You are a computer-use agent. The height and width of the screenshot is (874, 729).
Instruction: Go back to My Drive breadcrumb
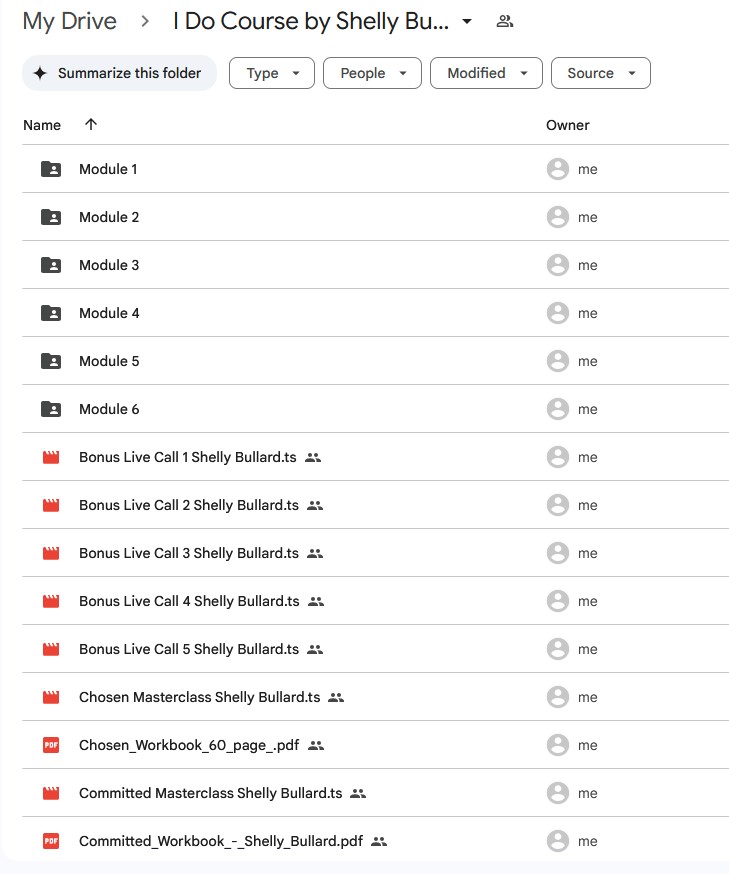point(70,21)
